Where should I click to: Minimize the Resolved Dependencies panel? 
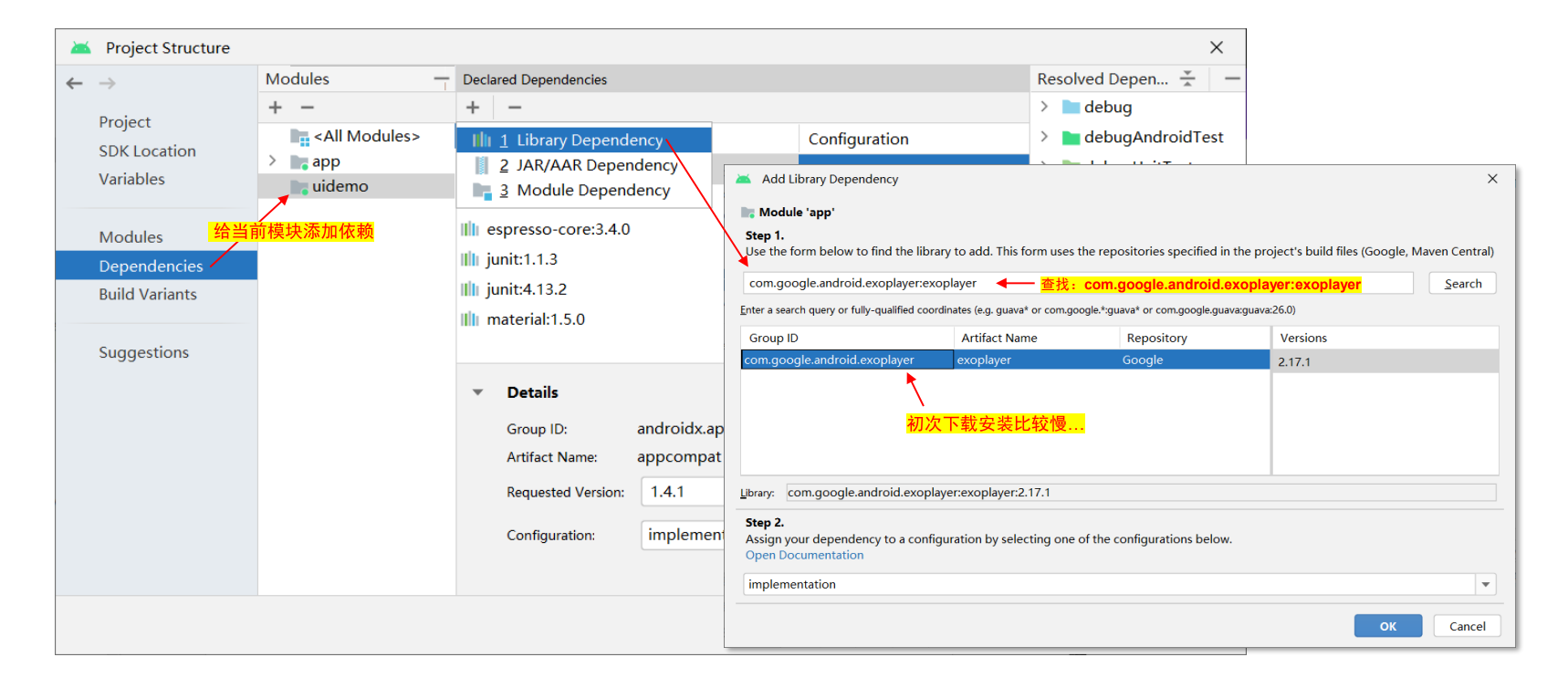tap(1232, 78)
